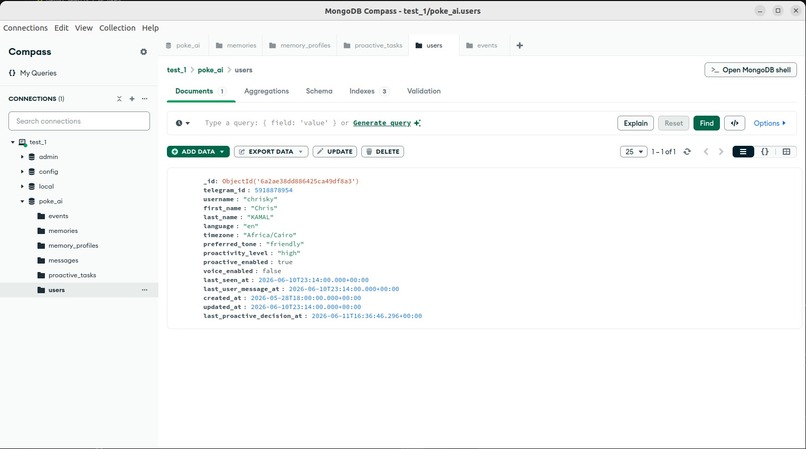Switch to table view of documents
This screenshot has height=449, width=806.
[786, 152]
